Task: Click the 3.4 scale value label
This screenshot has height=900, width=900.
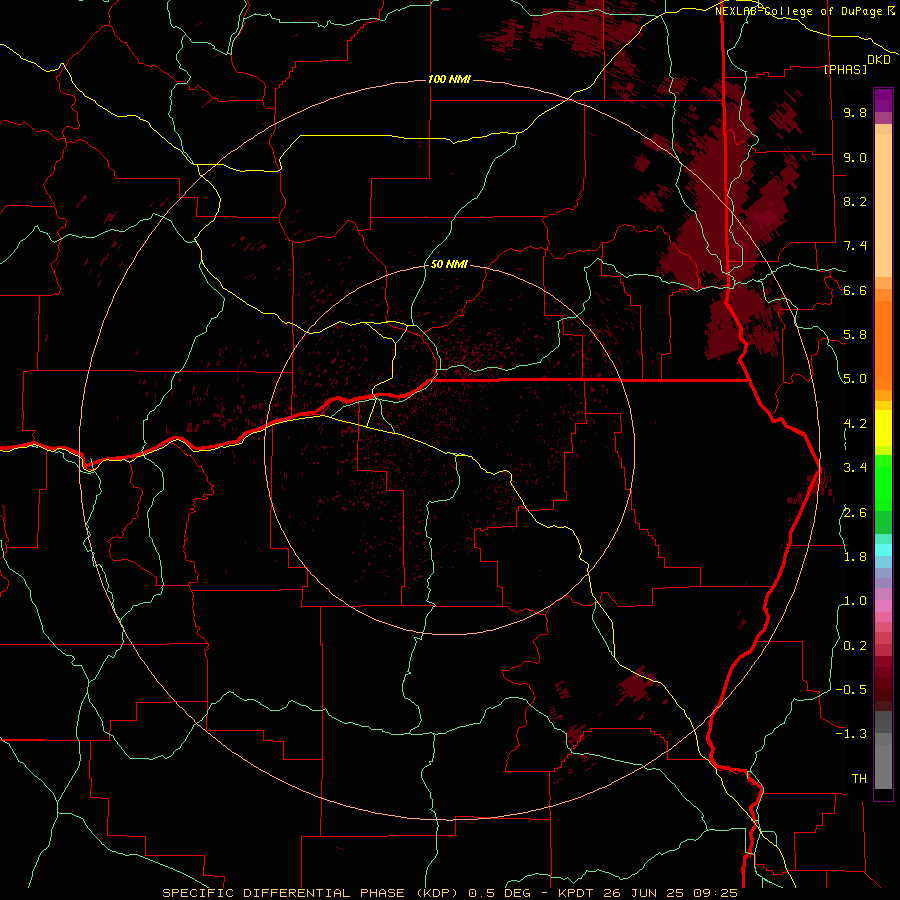Action: [855, 468]
